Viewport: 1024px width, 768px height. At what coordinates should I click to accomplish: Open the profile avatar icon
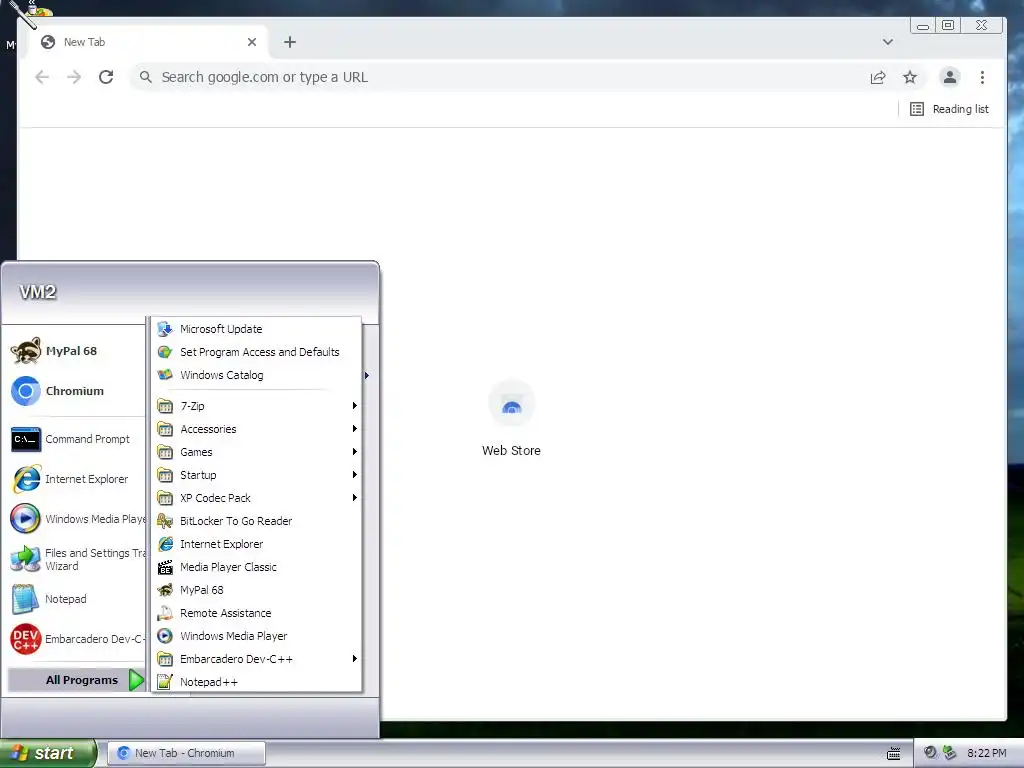pos(950,77)
